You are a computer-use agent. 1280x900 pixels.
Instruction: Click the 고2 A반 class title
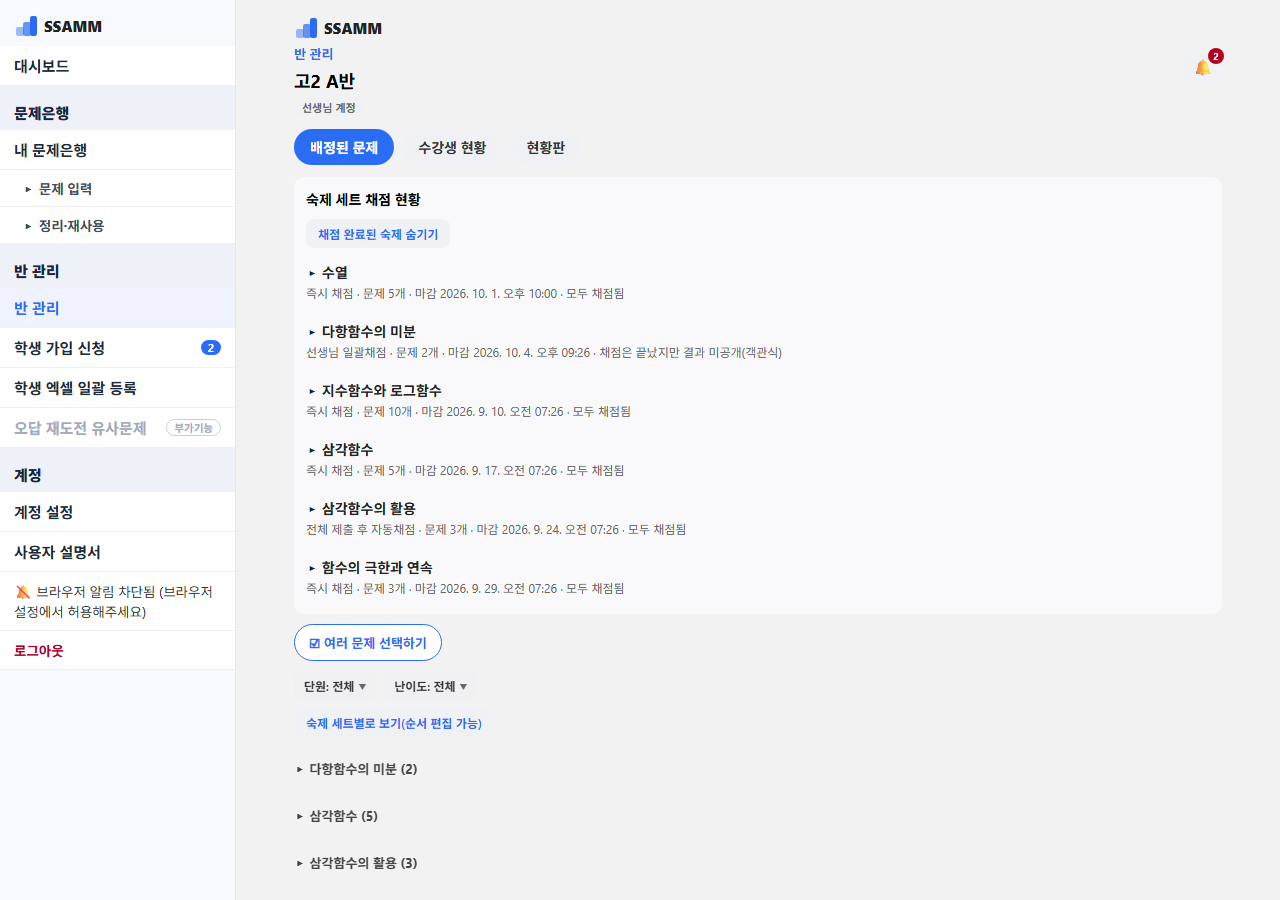click(x=324, y=82)
